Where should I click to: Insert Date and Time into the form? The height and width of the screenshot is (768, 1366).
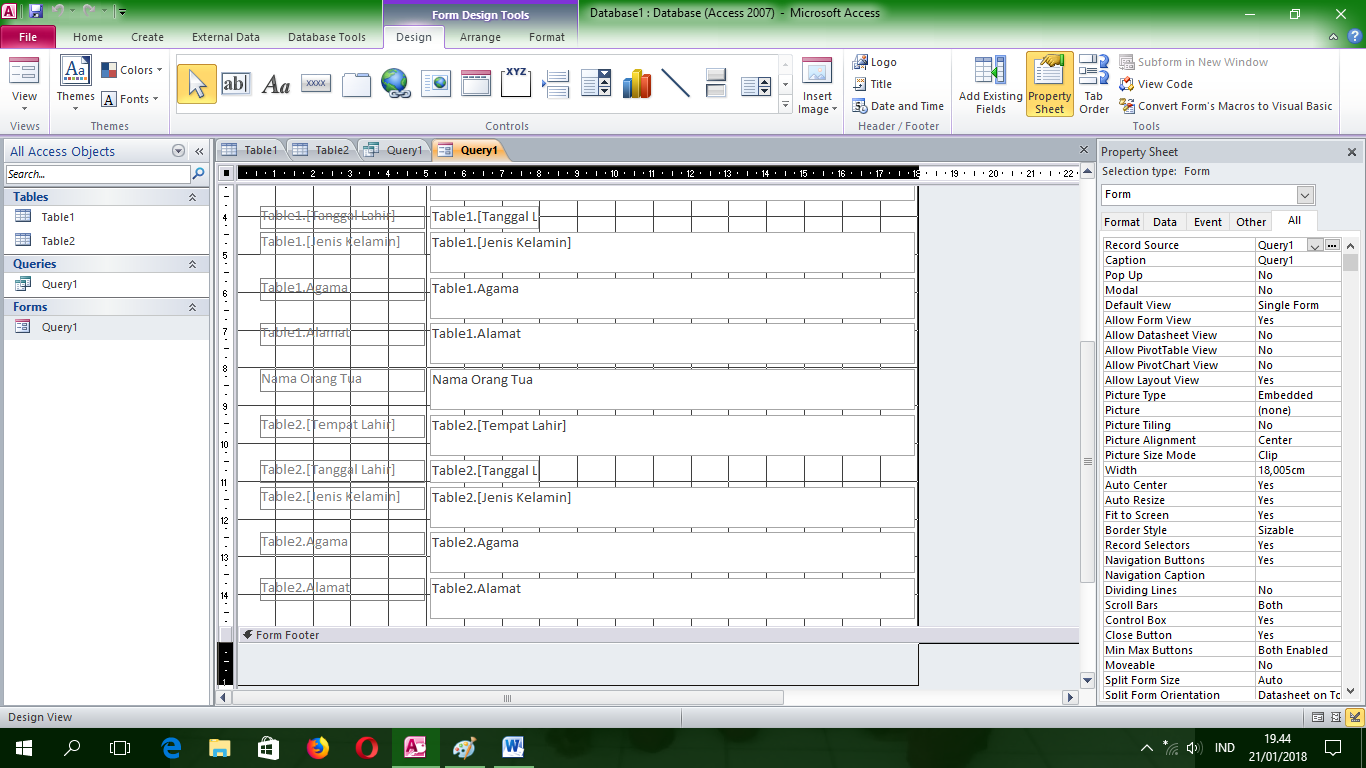[x=897, y=106]
